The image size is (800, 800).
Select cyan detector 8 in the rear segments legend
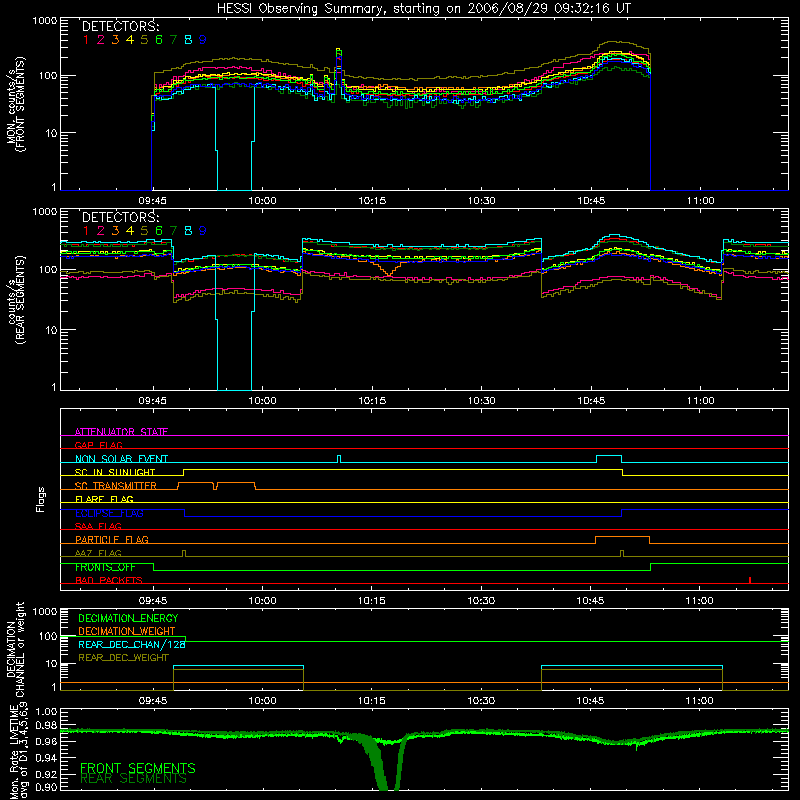pos(188,231)
